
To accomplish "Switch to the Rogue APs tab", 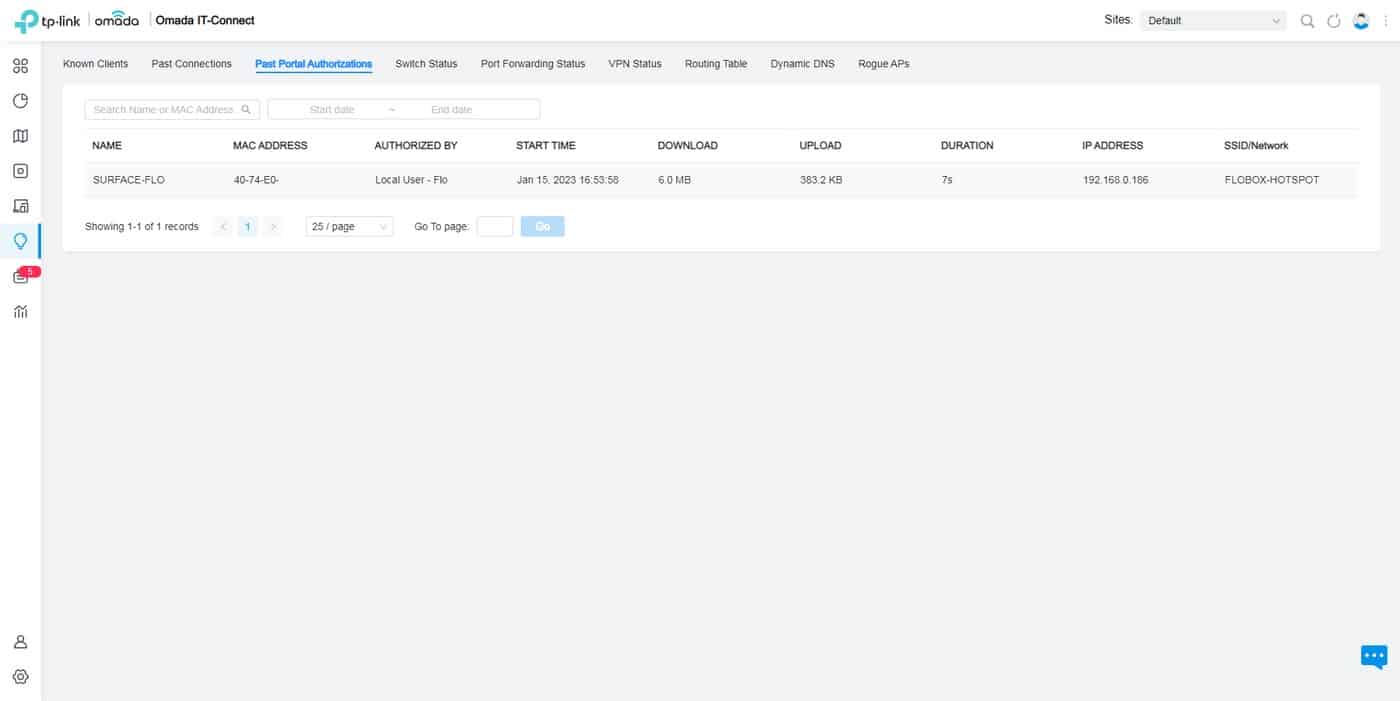I will coord(883,64).
